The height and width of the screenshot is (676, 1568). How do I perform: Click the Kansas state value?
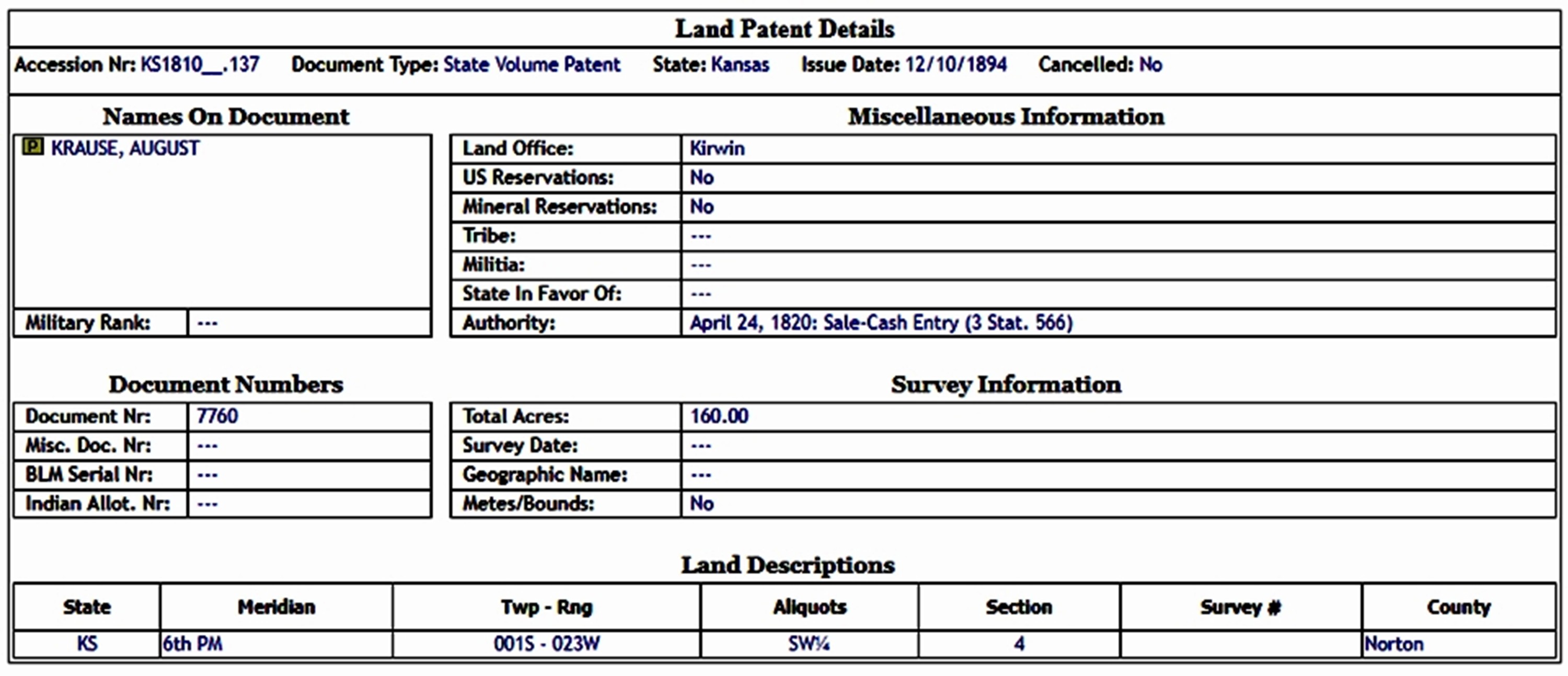click(740, 64)
